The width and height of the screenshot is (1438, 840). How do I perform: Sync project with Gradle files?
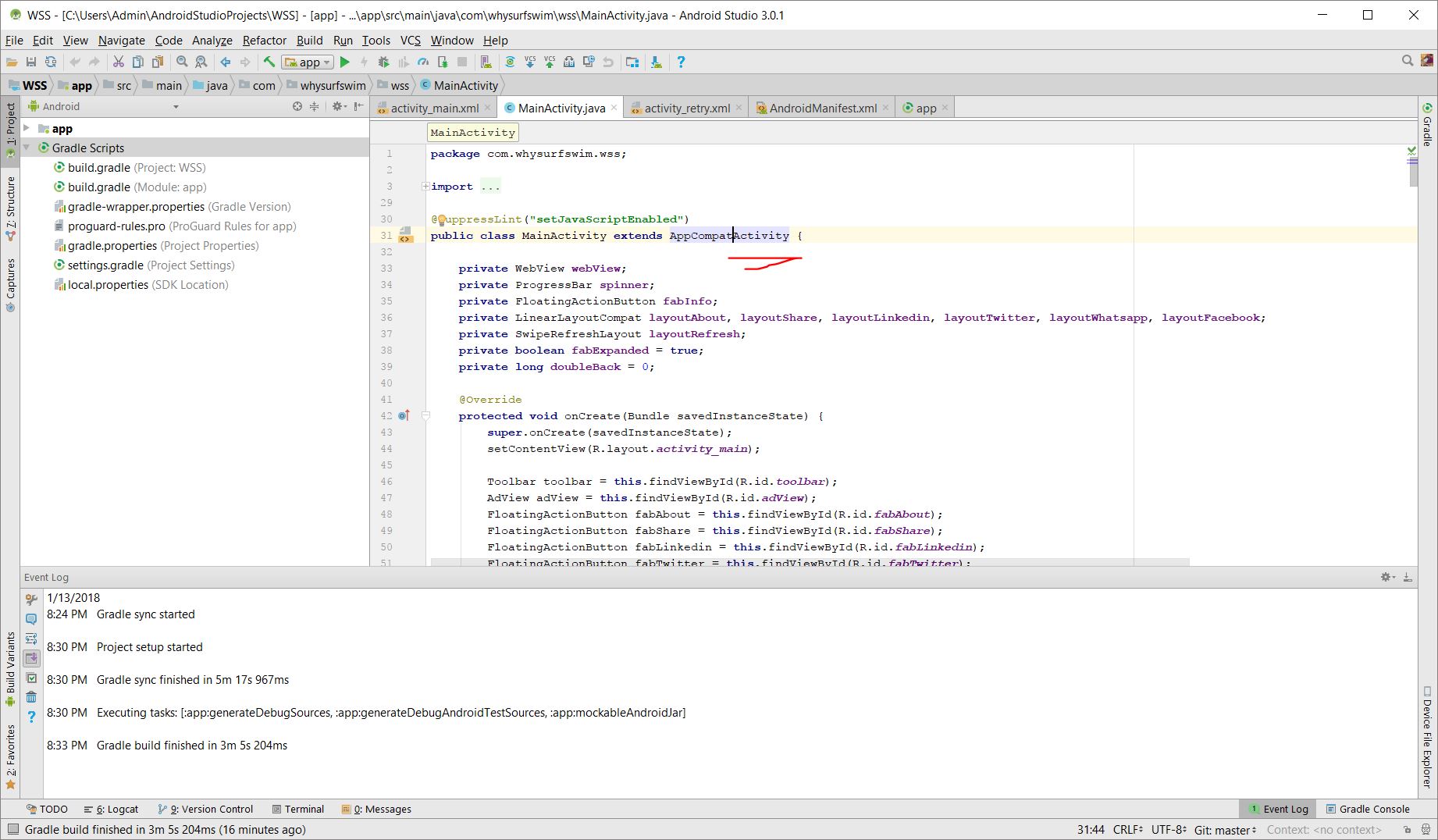510,62
